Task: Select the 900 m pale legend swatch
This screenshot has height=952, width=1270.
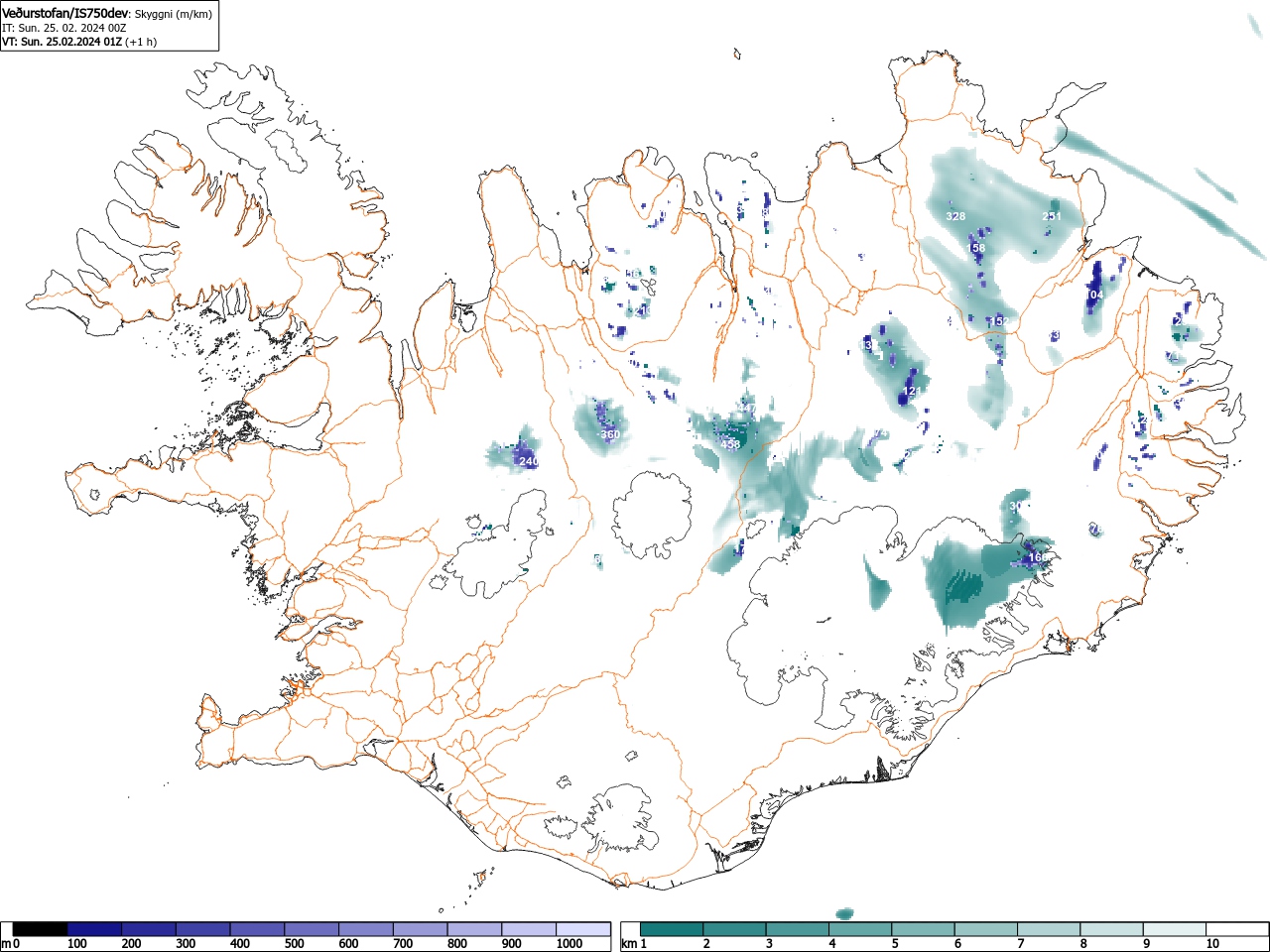Action: 529,929
